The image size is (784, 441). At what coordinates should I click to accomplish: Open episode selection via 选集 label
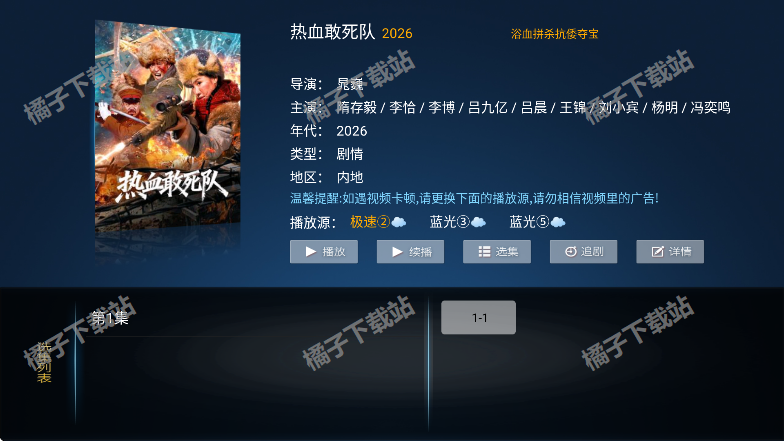506,252
